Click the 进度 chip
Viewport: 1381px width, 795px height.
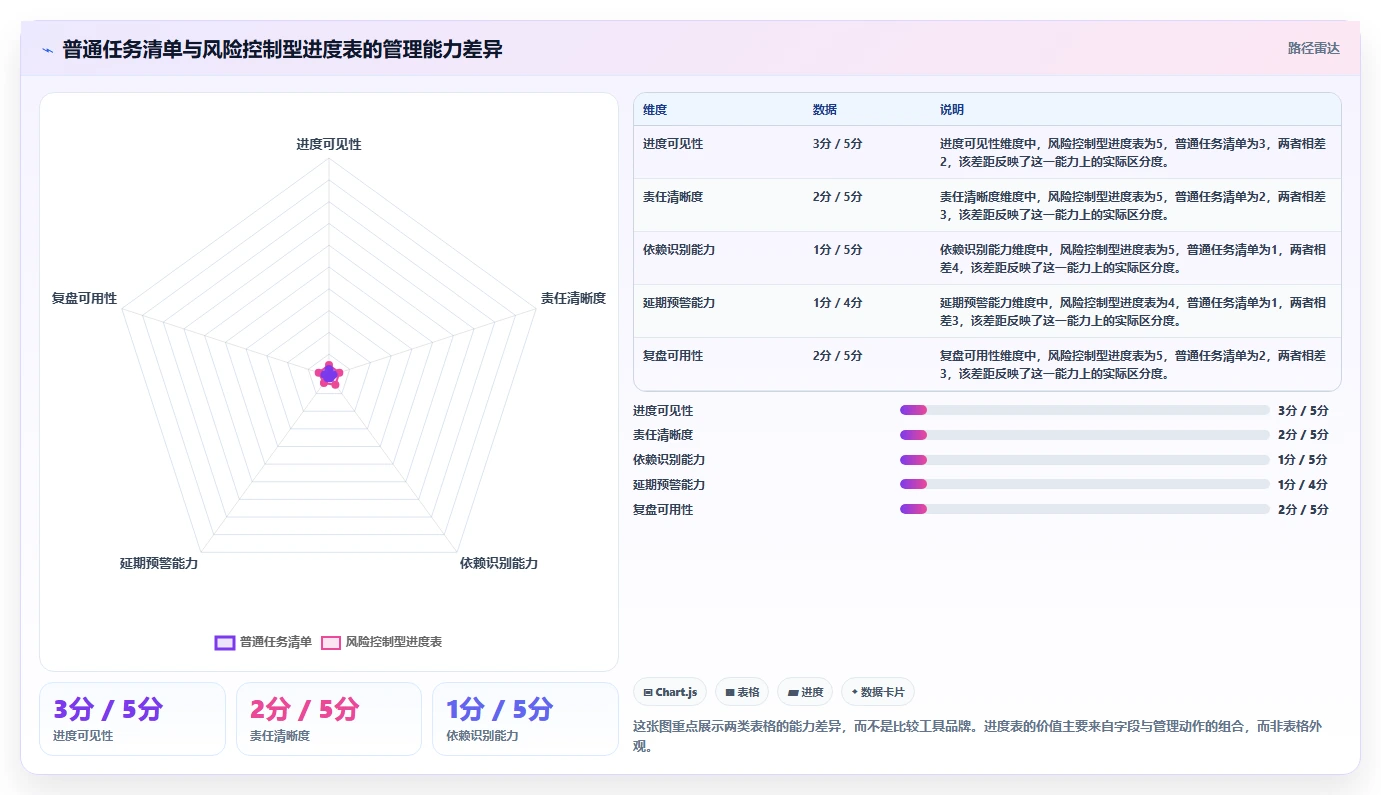[x=805, y=692]
